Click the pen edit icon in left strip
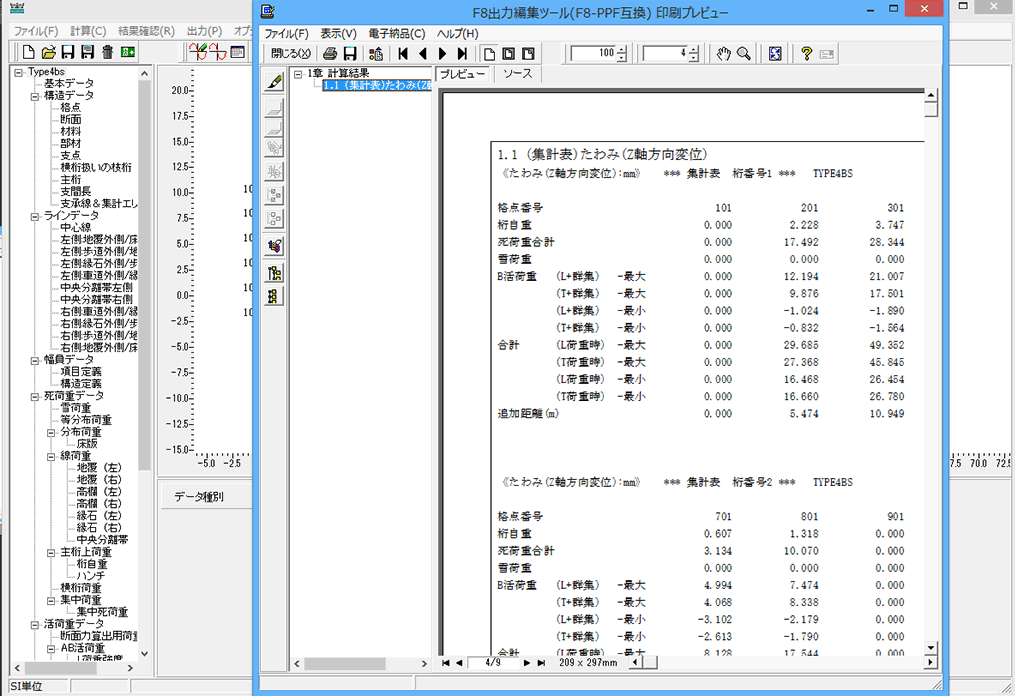 point(274,82)
